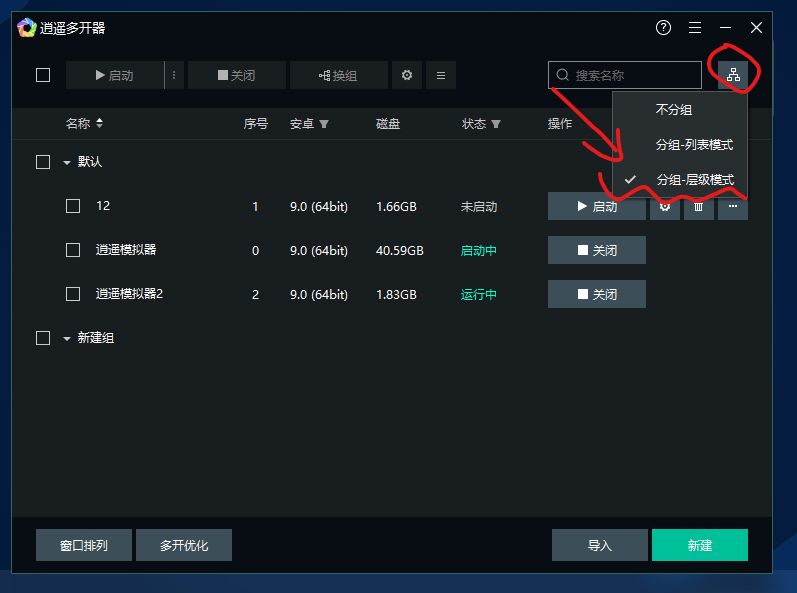
Task: Open the grouping mode icon beside search
Action: (x=733, y=75)
